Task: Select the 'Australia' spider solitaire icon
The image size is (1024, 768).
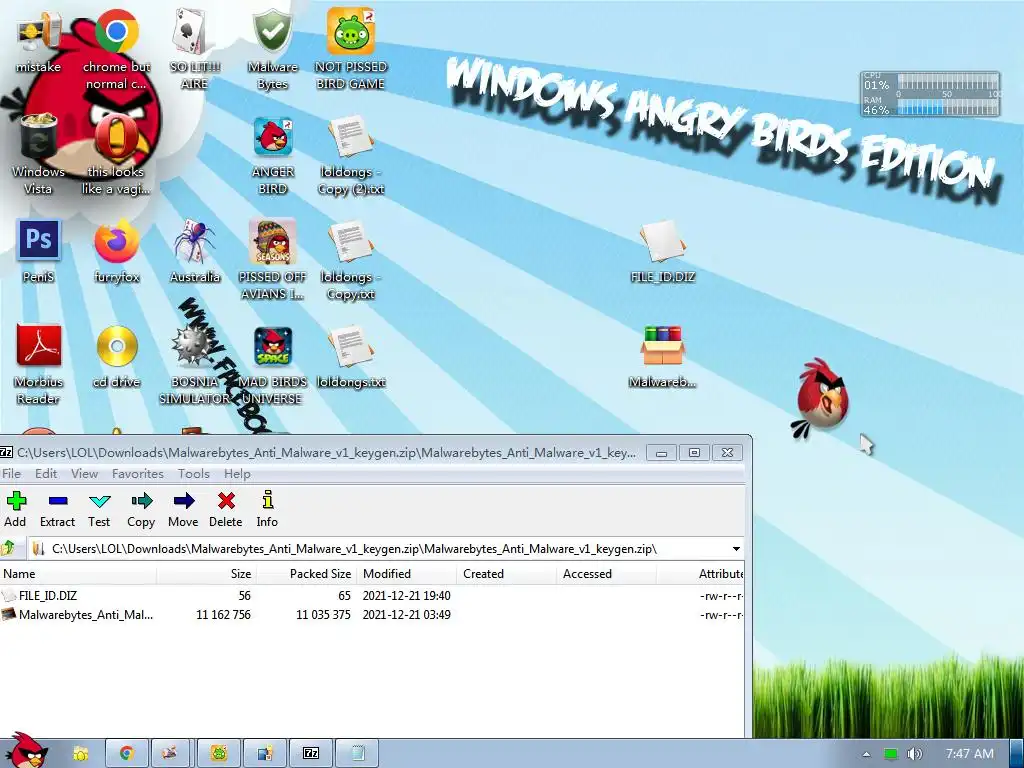Action: tap(195, 251)
